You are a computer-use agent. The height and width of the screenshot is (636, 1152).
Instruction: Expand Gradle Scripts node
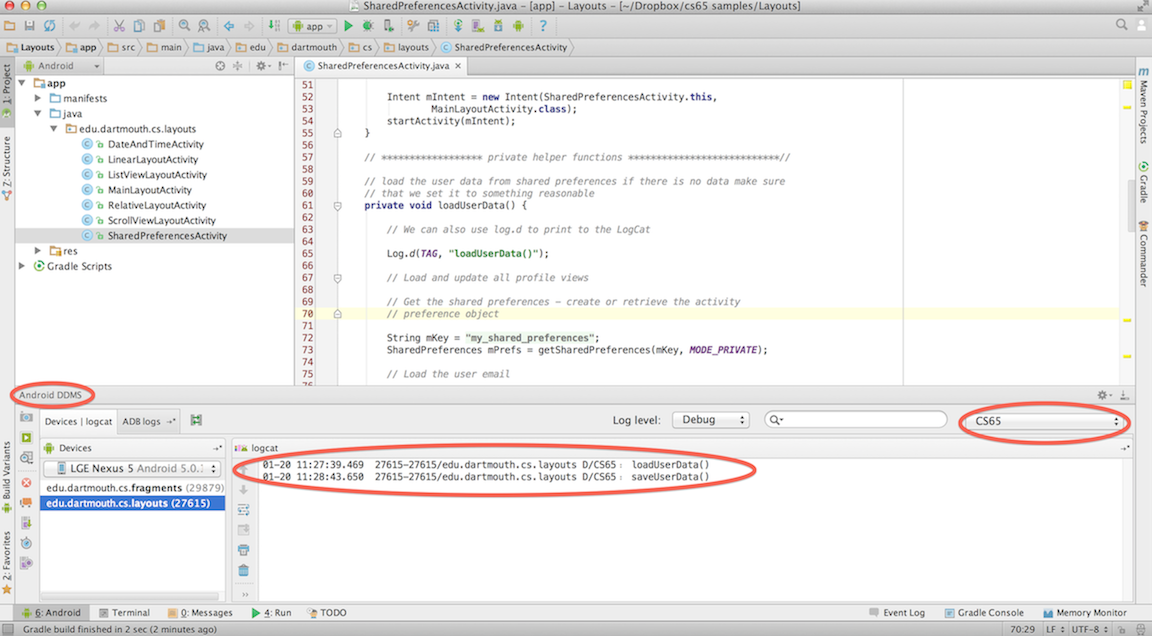tap(23, 266)
